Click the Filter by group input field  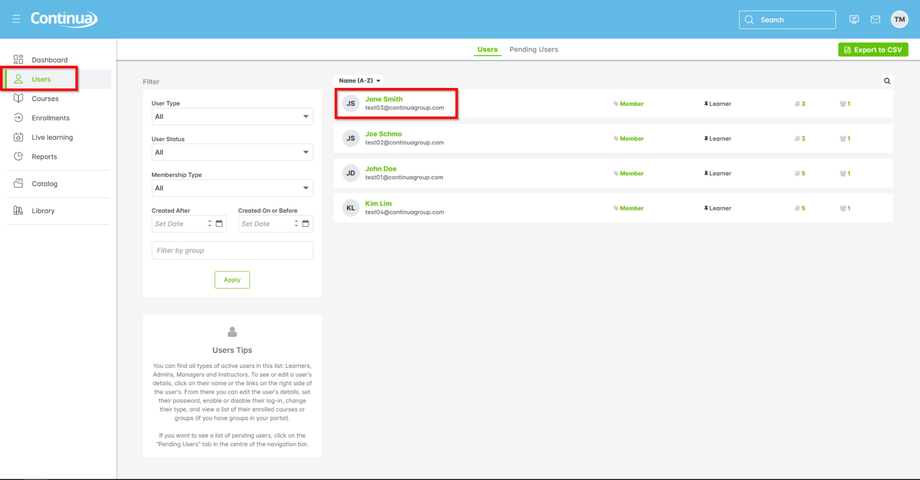point(232,251)
